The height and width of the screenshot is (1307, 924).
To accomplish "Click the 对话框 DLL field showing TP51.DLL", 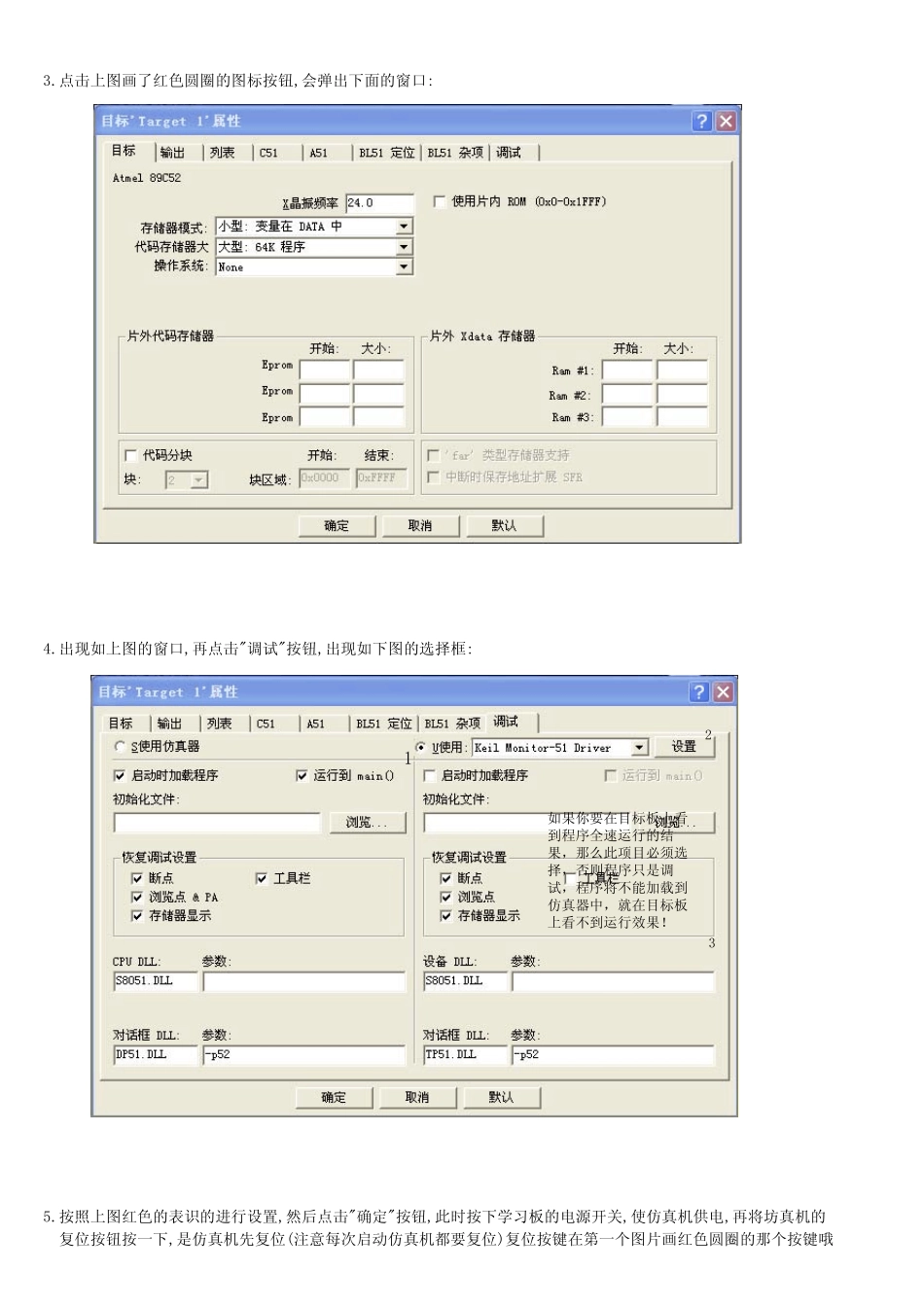I will pos(465,1055).
